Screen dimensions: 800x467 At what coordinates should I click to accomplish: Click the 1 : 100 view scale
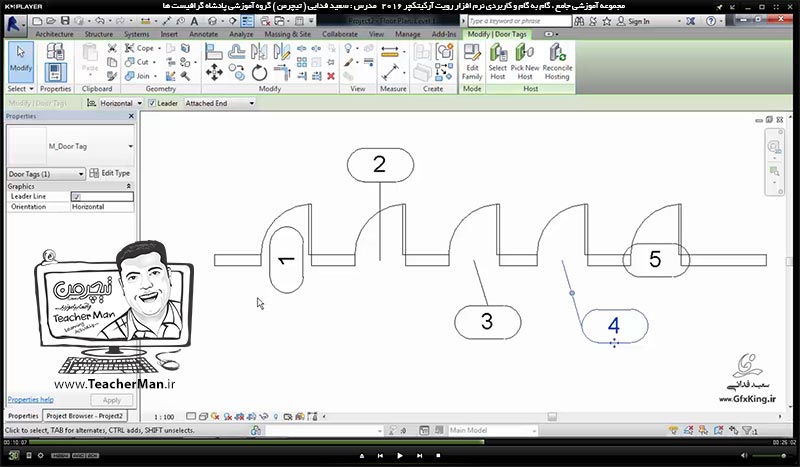tap(164, 417)
